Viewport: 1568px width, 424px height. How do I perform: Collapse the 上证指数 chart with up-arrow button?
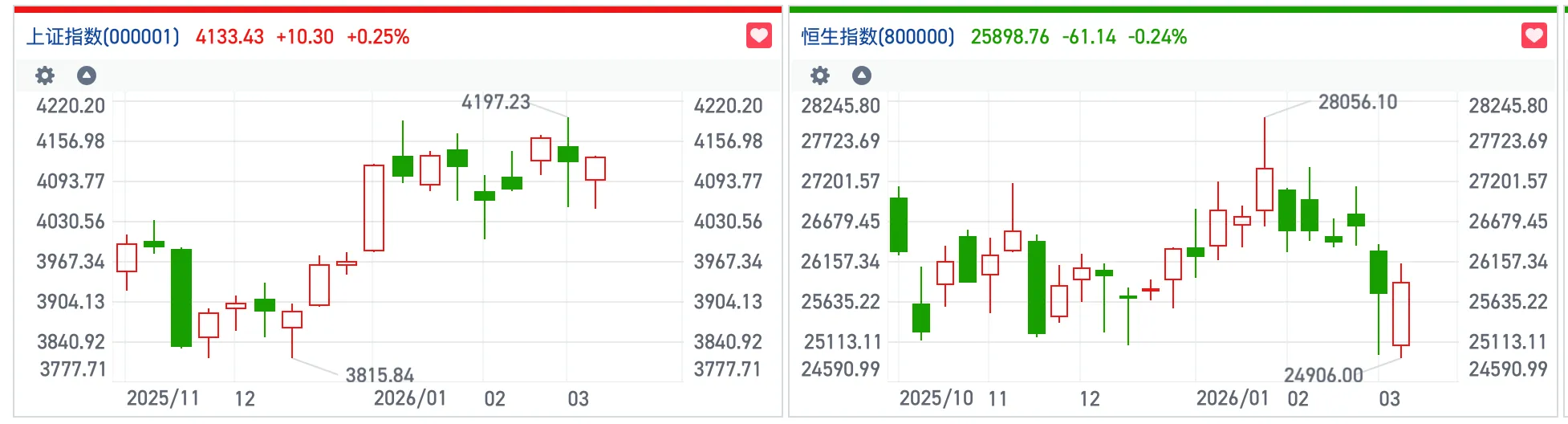[x=87, y=75]
